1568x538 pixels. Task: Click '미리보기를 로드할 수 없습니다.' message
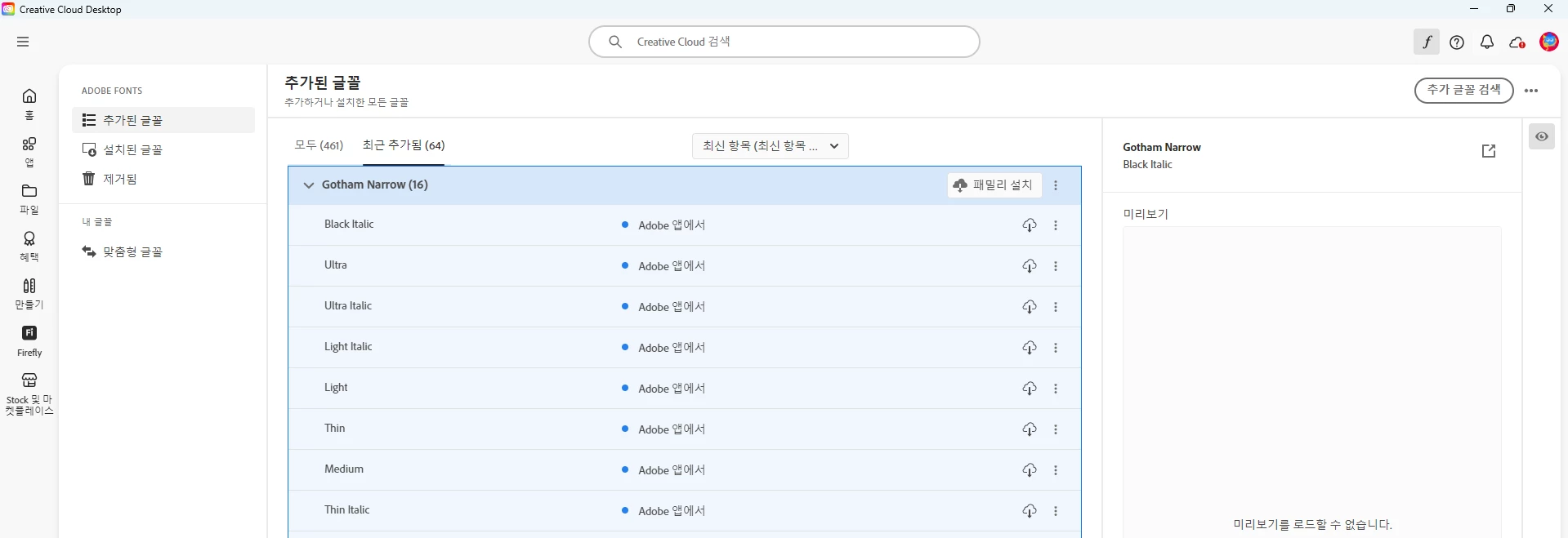tap(1312, 525)
